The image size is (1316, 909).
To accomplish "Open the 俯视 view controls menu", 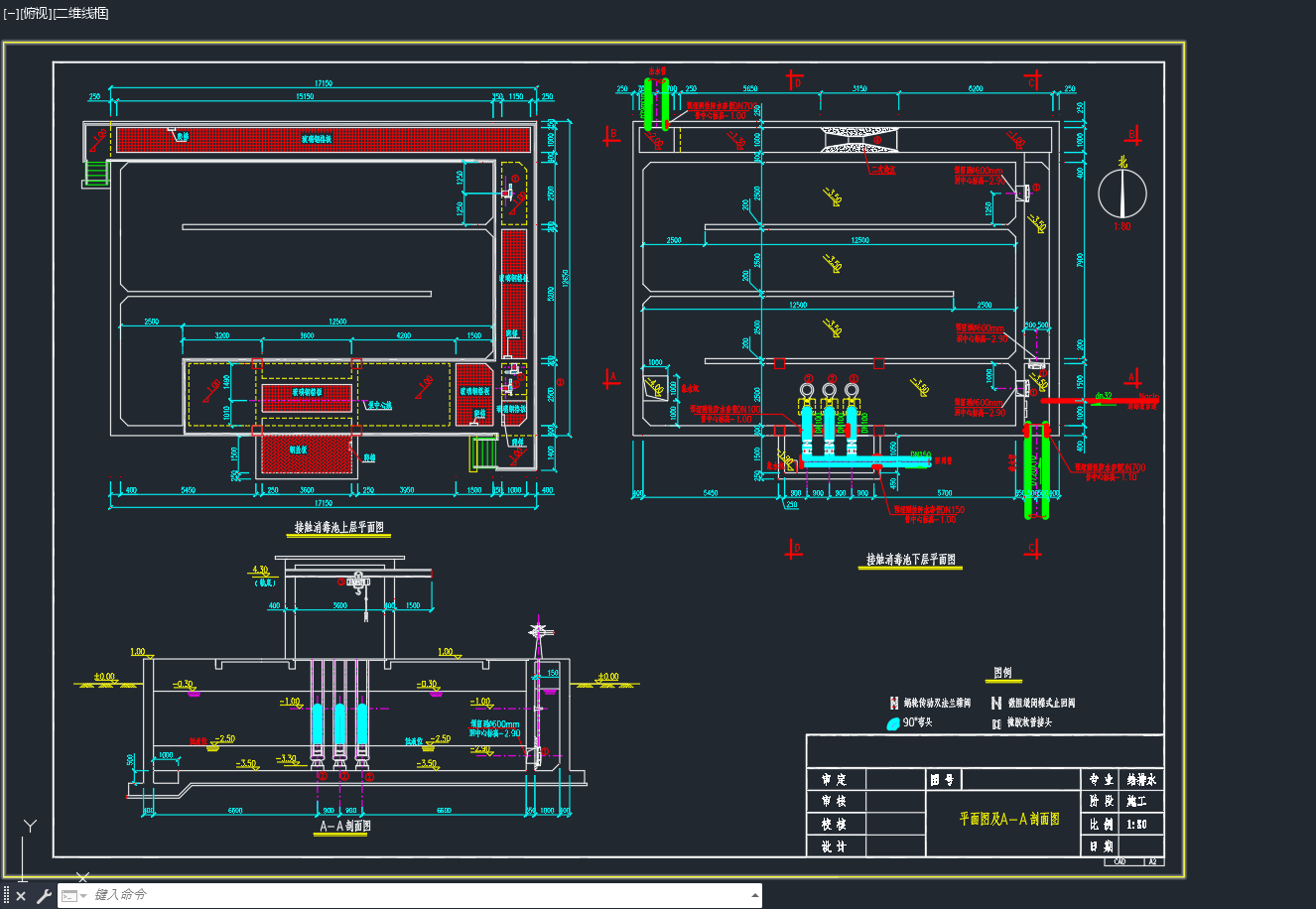I will click(35, 13).
